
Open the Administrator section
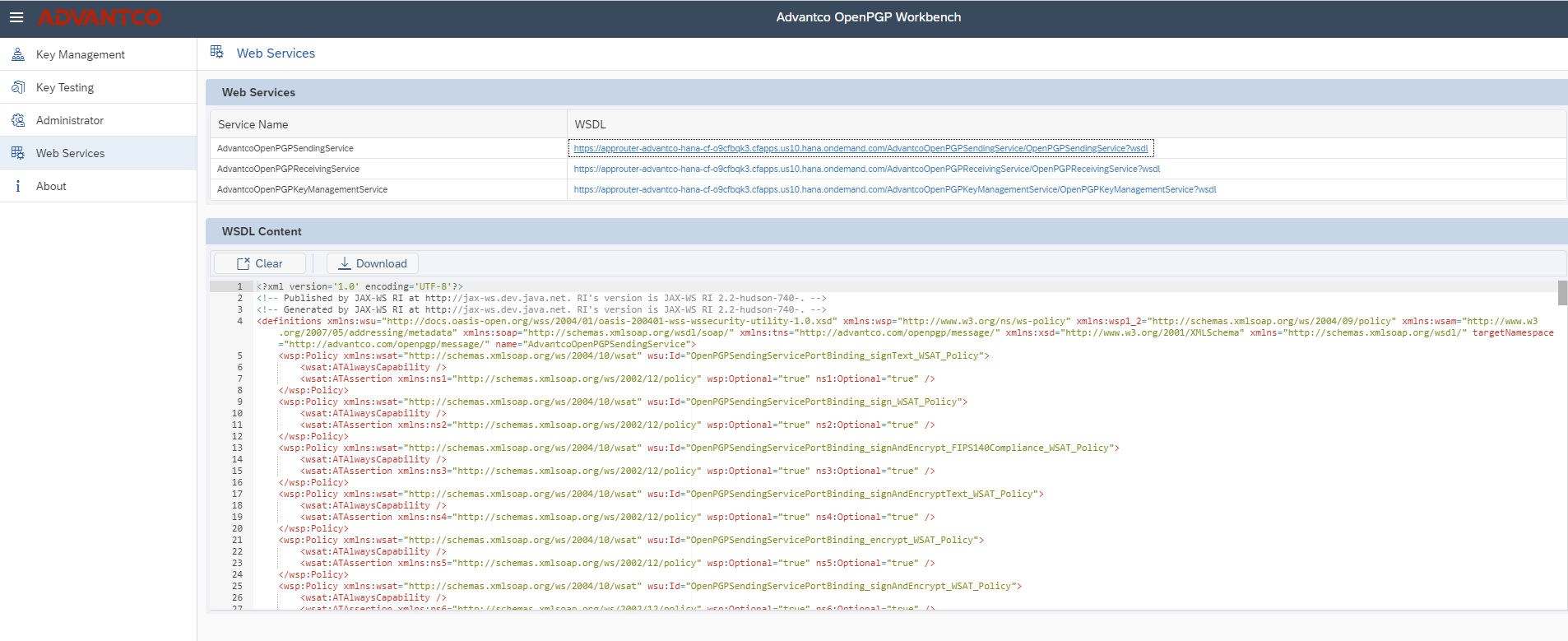pyautogui.click(x=70, y=120)
